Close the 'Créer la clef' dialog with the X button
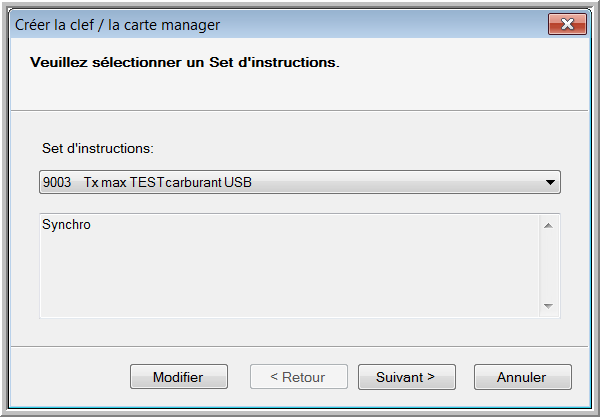600x417 pixels. coord(567,24)
